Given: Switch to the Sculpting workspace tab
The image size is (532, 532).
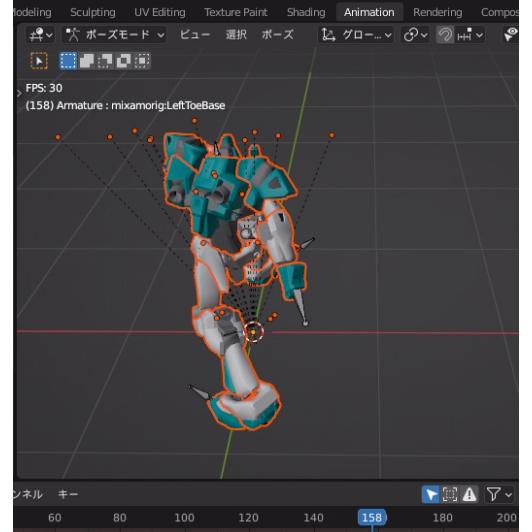Looking at the screenshot, I should click(x=93, y=12).
